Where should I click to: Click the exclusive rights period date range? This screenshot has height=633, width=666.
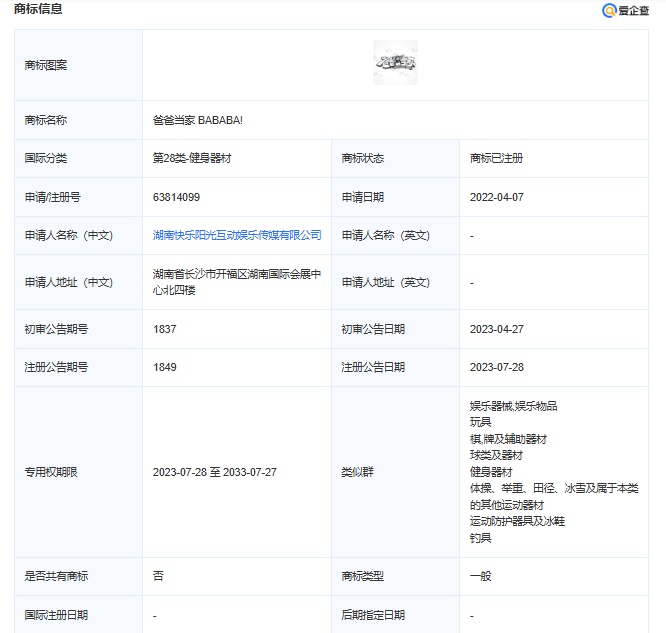coord(214,472)
